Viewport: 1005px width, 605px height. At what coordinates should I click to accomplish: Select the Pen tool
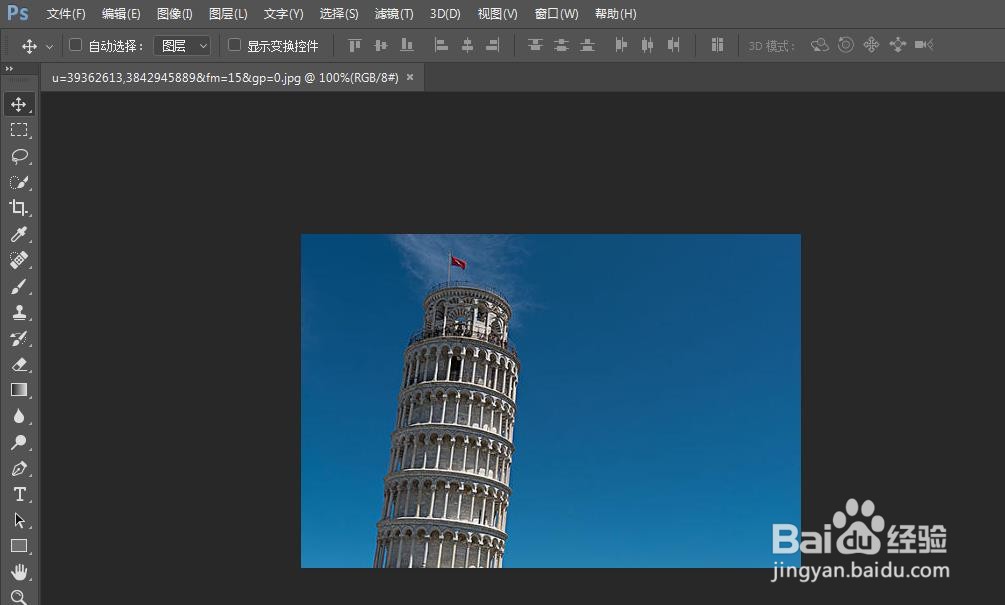[19, 468]
